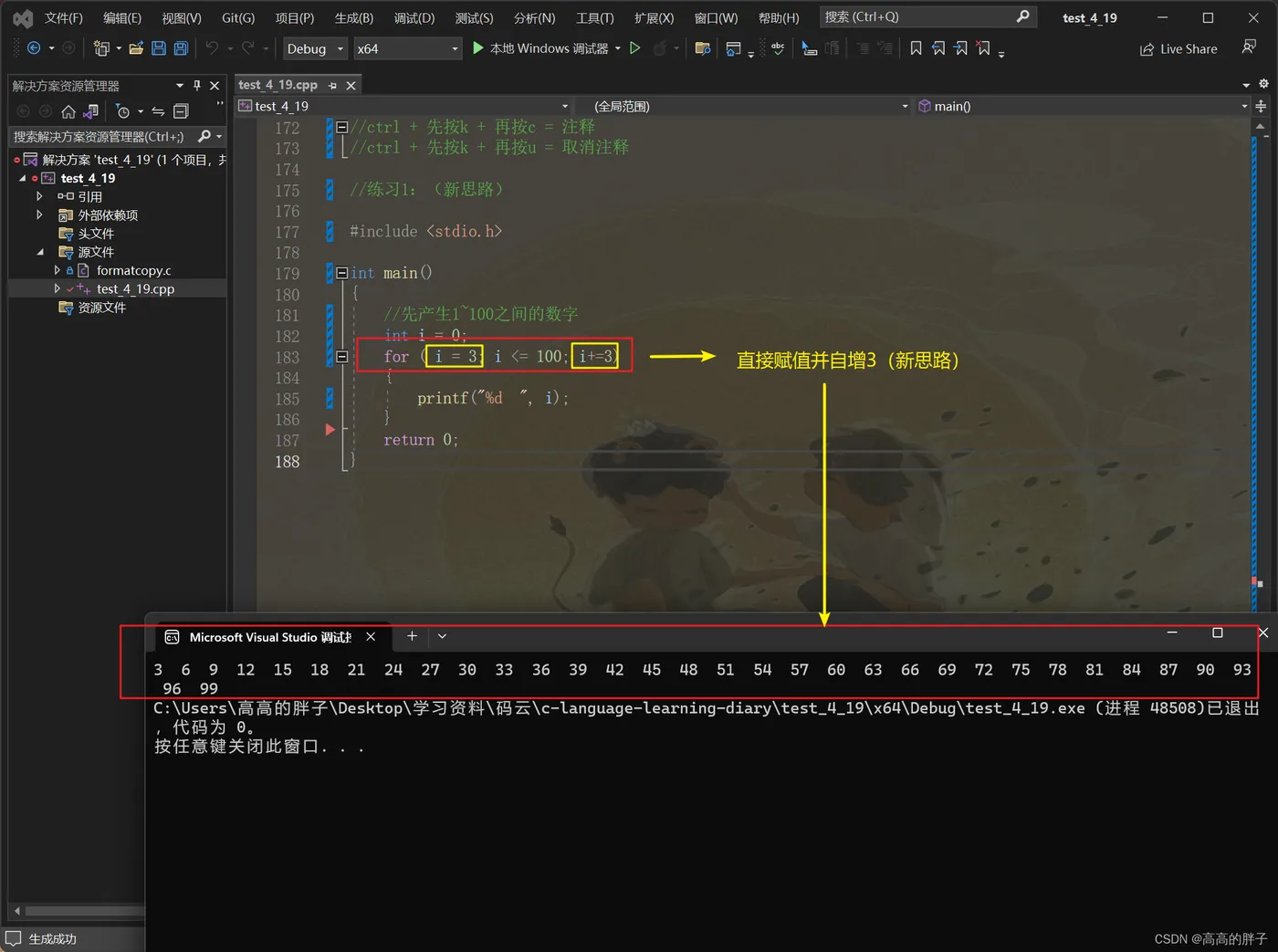Open the 扩展(X) menu
Image resolution: width=1278 pixels, height=952 pixels.
click(x=655, y=18)
